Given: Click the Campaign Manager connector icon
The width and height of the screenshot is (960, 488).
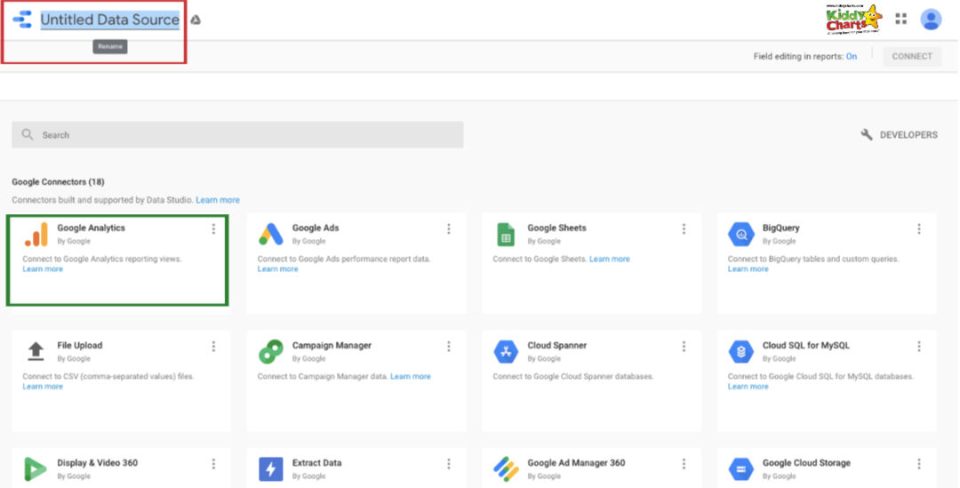Looking at the screenshot, I should [x=271, y=351].
